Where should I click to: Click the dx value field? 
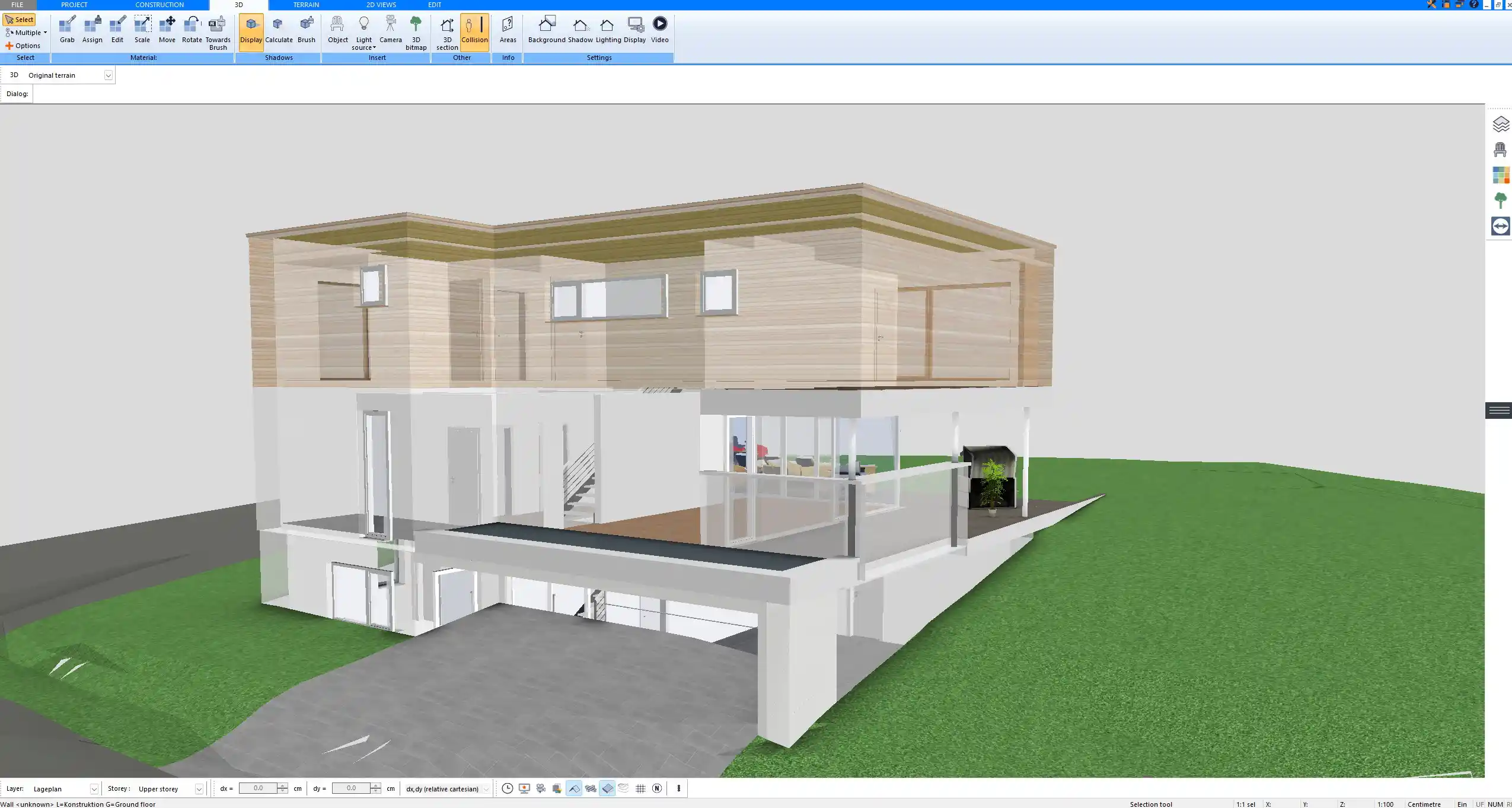pyautogui.click(x=259, y=788)
